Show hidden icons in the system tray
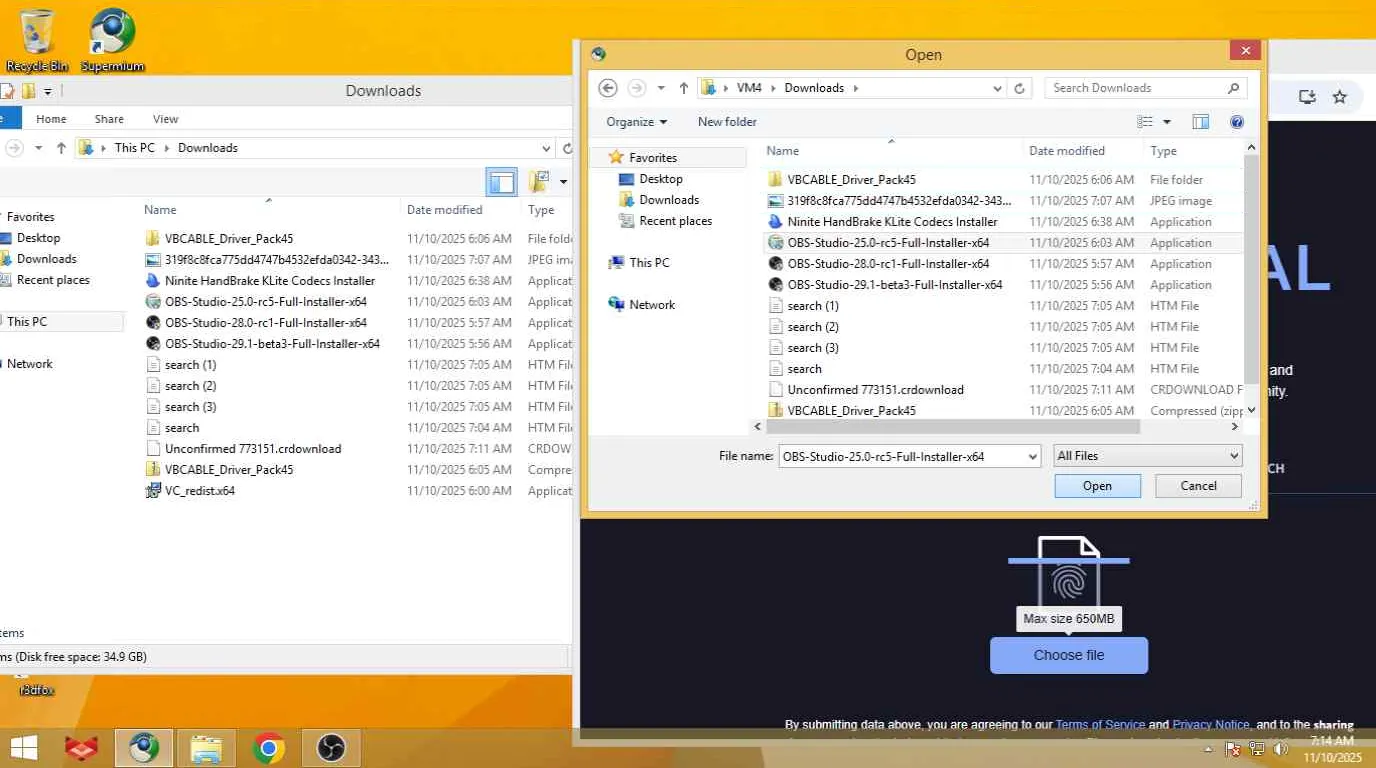This screenshot has width=1376, height=768. (x=1209, y=749)
